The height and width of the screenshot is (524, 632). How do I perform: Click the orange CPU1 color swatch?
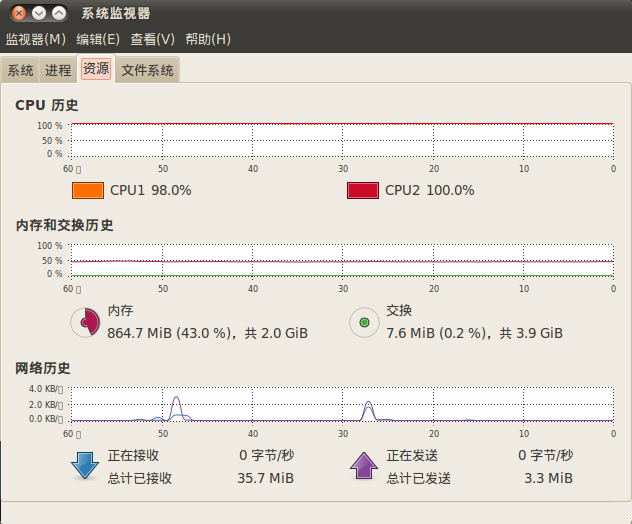pyautogui.click(x=88, y=190)
